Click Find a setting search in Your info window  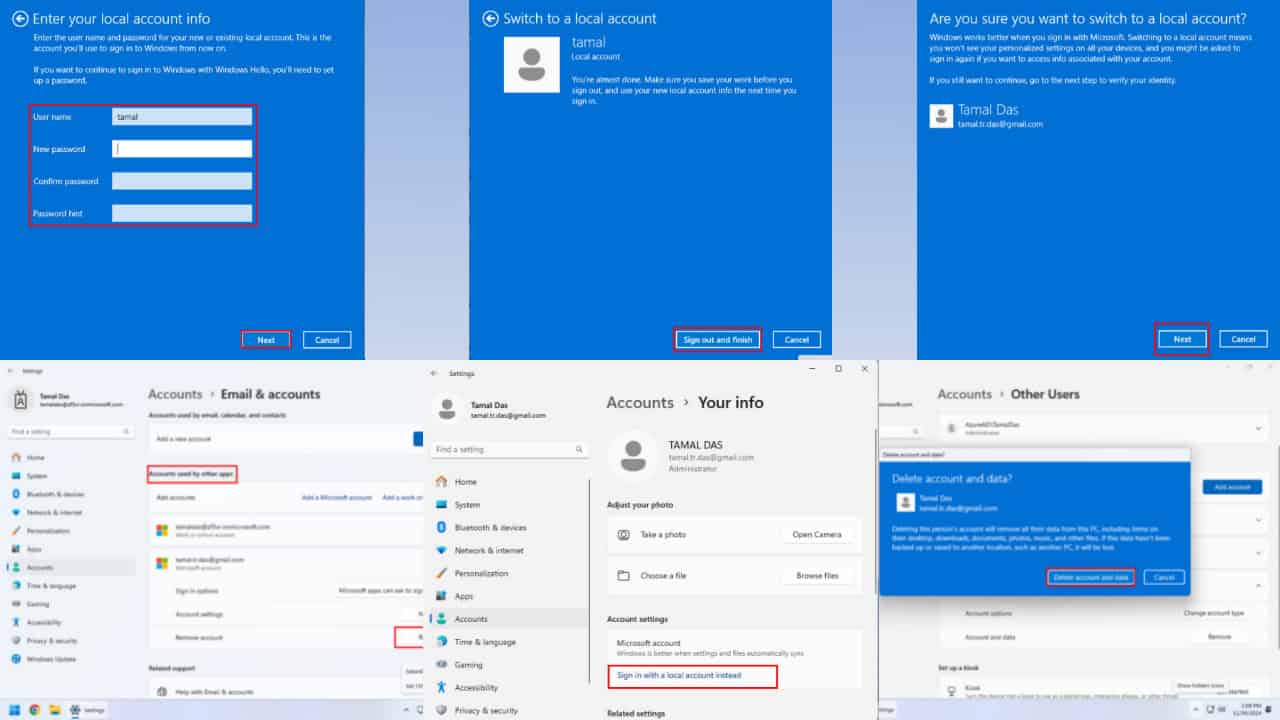(511, 450)
